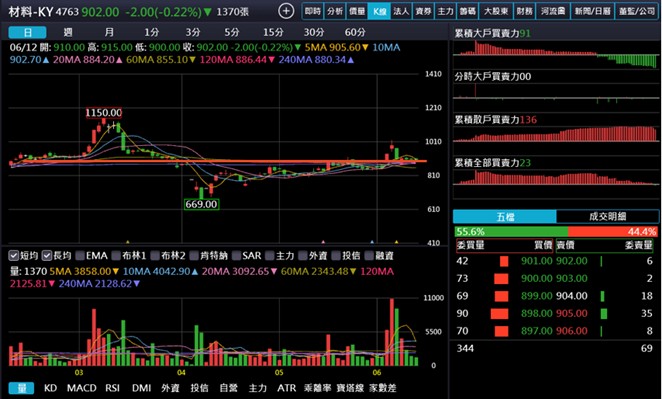The height and width of the screenshot is (399, 662).
Task: Click the 1150.00 high price label
Action: point(103,113)
